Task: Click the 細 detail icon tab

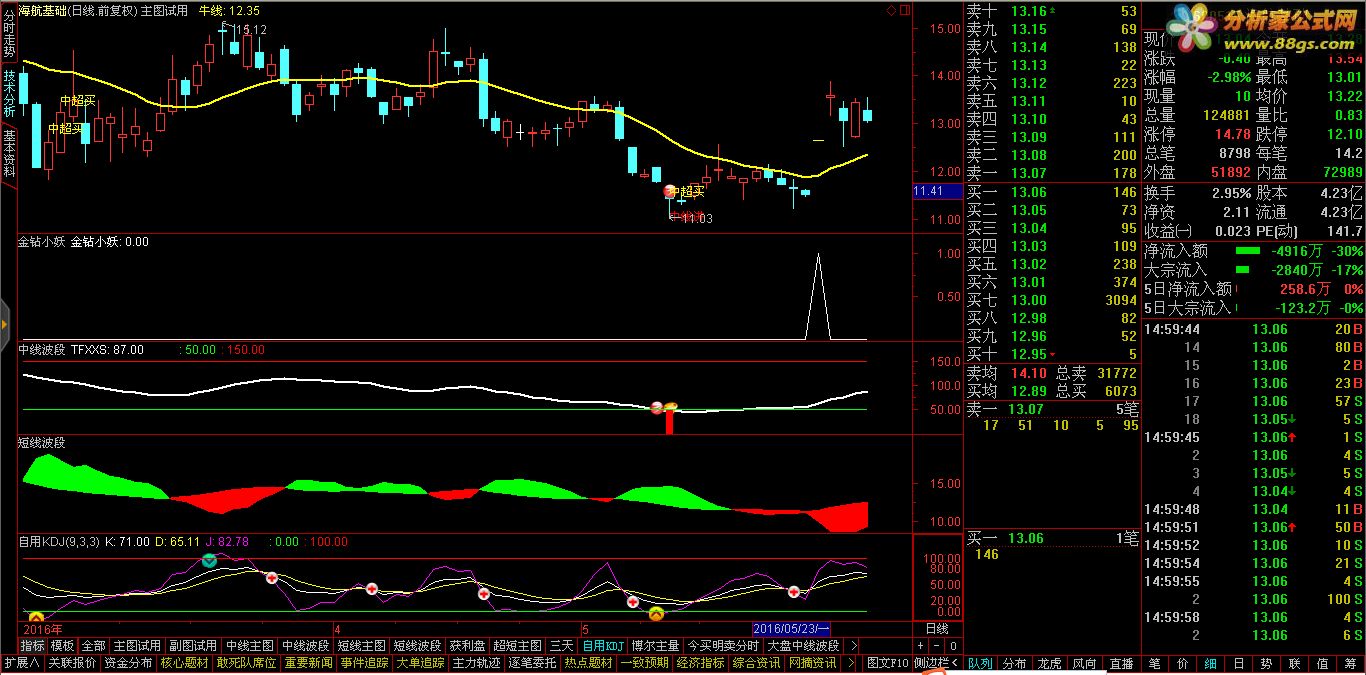Action: point(1211,663)
